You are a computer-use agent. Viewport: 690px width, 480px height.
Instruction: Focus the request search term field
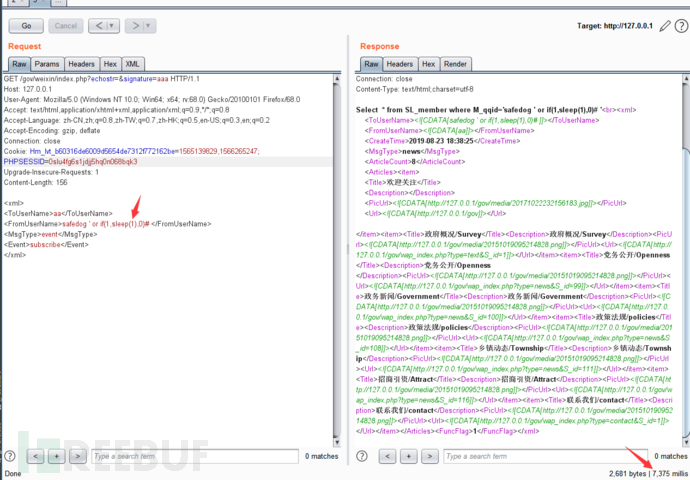195,456
